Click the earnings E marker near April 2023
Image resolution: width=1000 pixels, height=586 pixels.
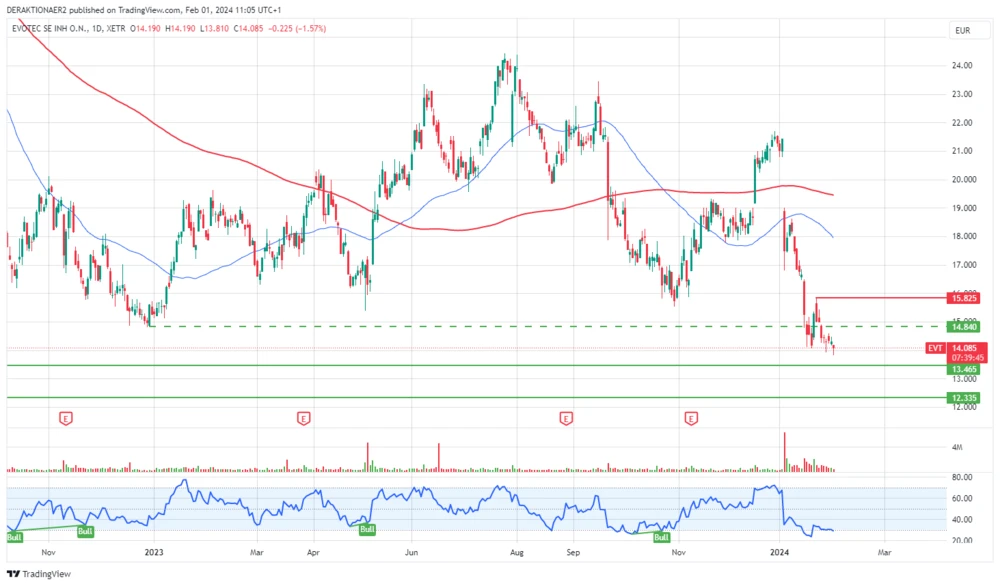click(303, 417)
